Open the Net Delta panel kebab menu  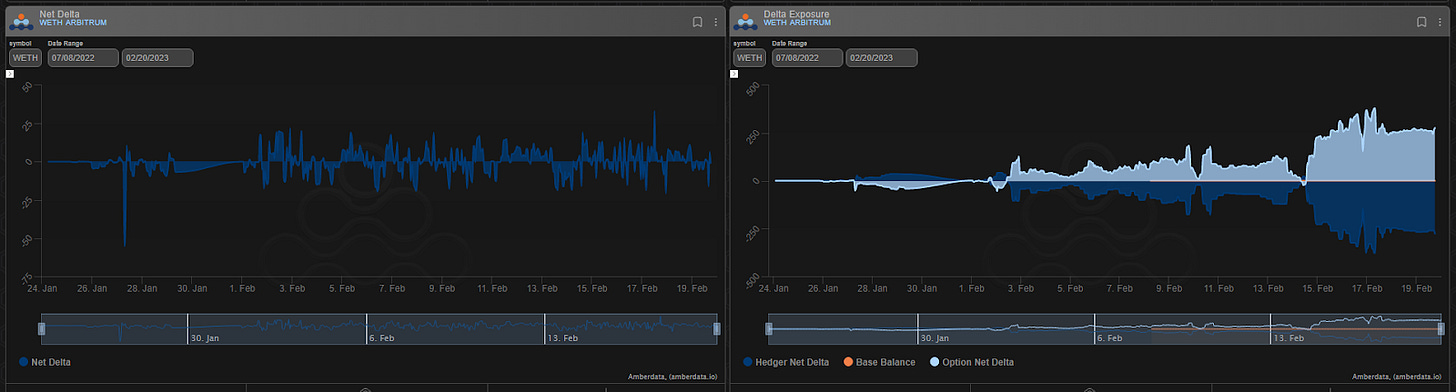[715, 21]
